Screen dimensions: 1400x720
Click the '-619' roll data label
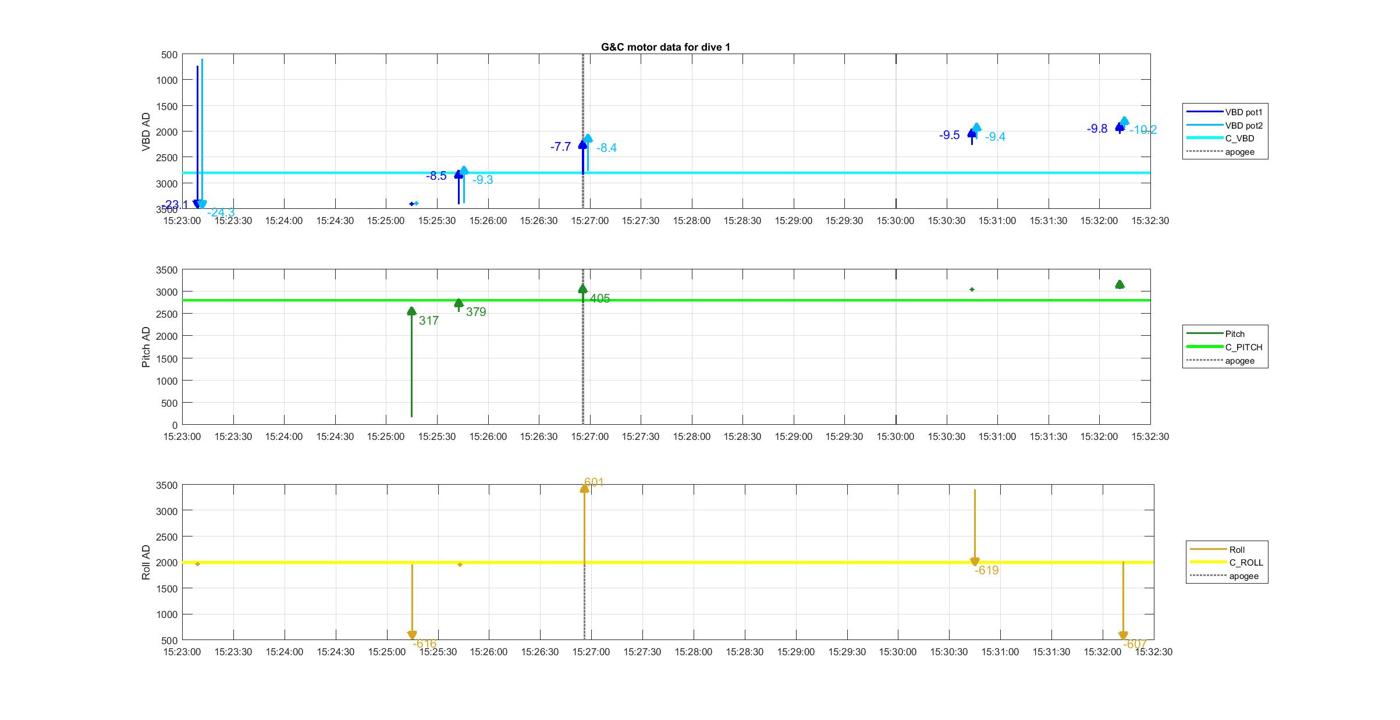coord(987,570)
